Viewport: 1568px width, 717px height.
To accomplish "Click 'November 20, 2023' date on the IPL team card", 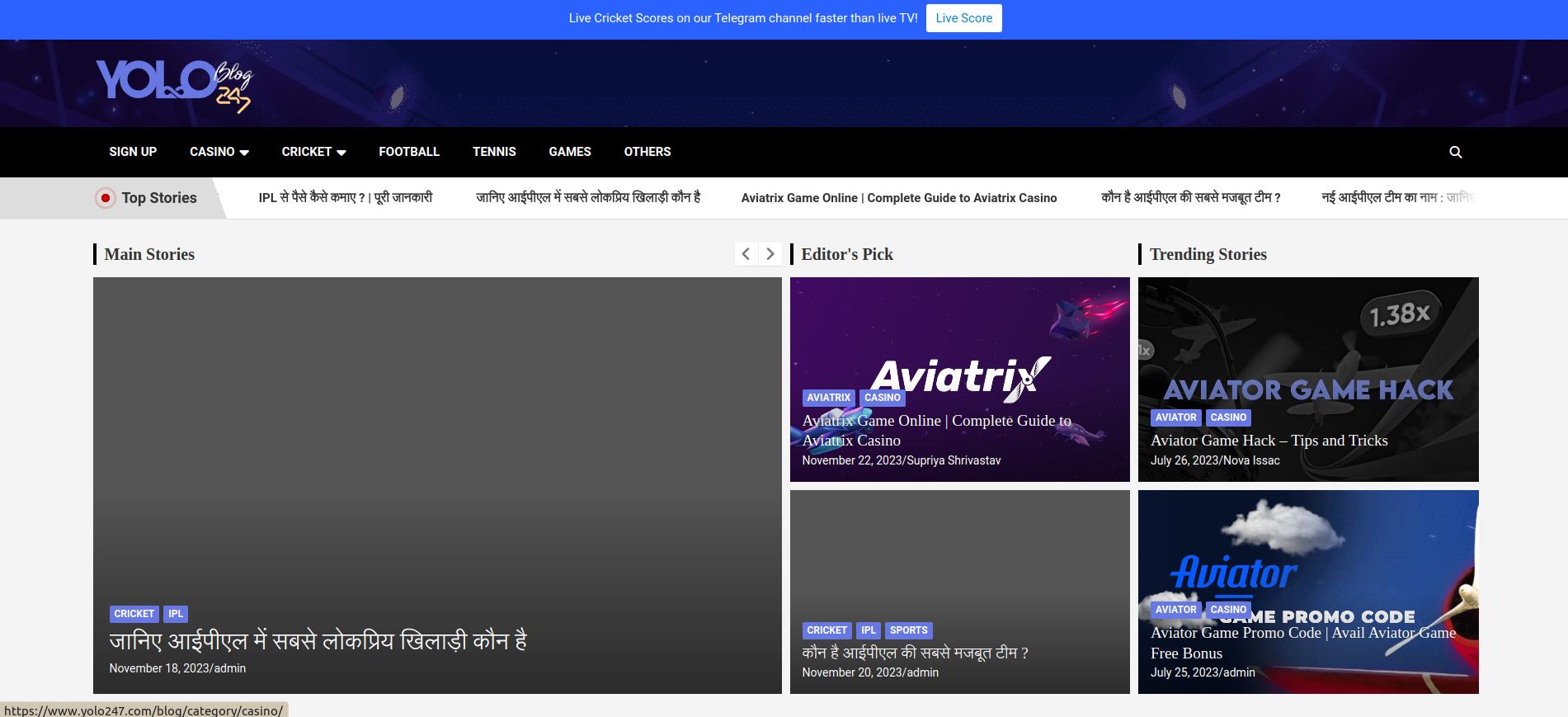I will point(853,672).
